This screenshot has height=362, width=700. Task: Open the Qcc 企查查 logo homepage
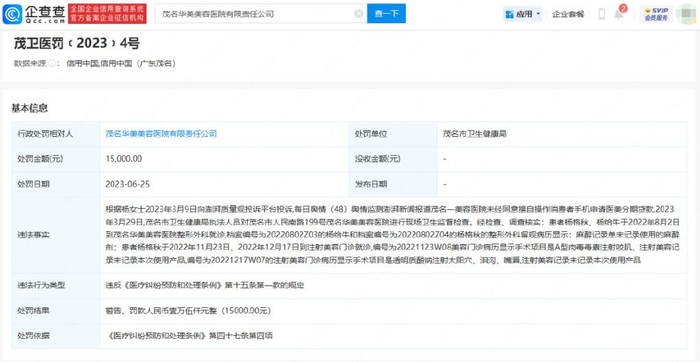click(x=33, y=14)
